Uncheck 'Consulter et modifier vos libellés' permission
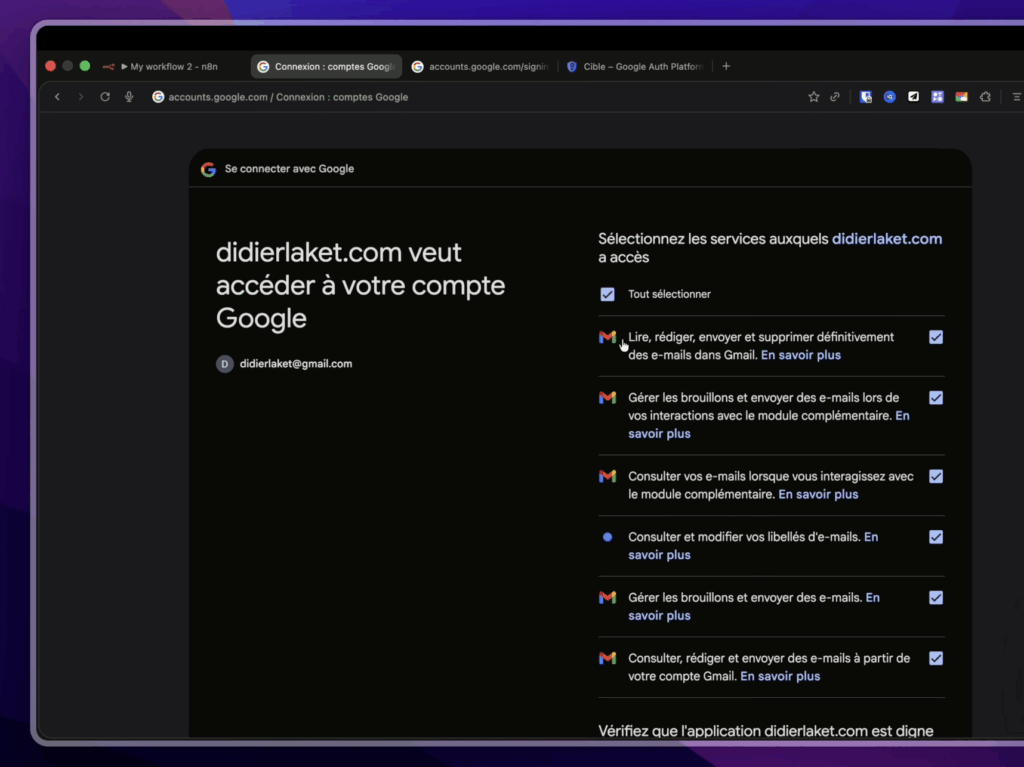 point(936,537)
